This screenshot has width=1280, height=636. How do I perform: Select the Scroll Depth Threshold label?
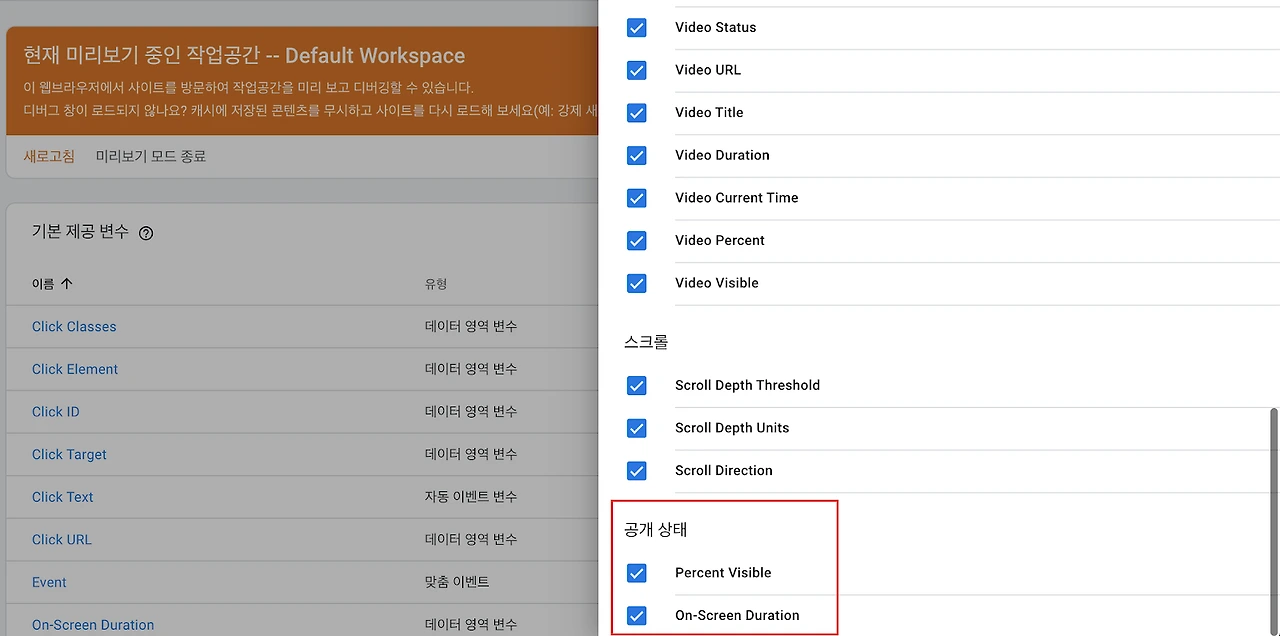[x=747, y=385]
